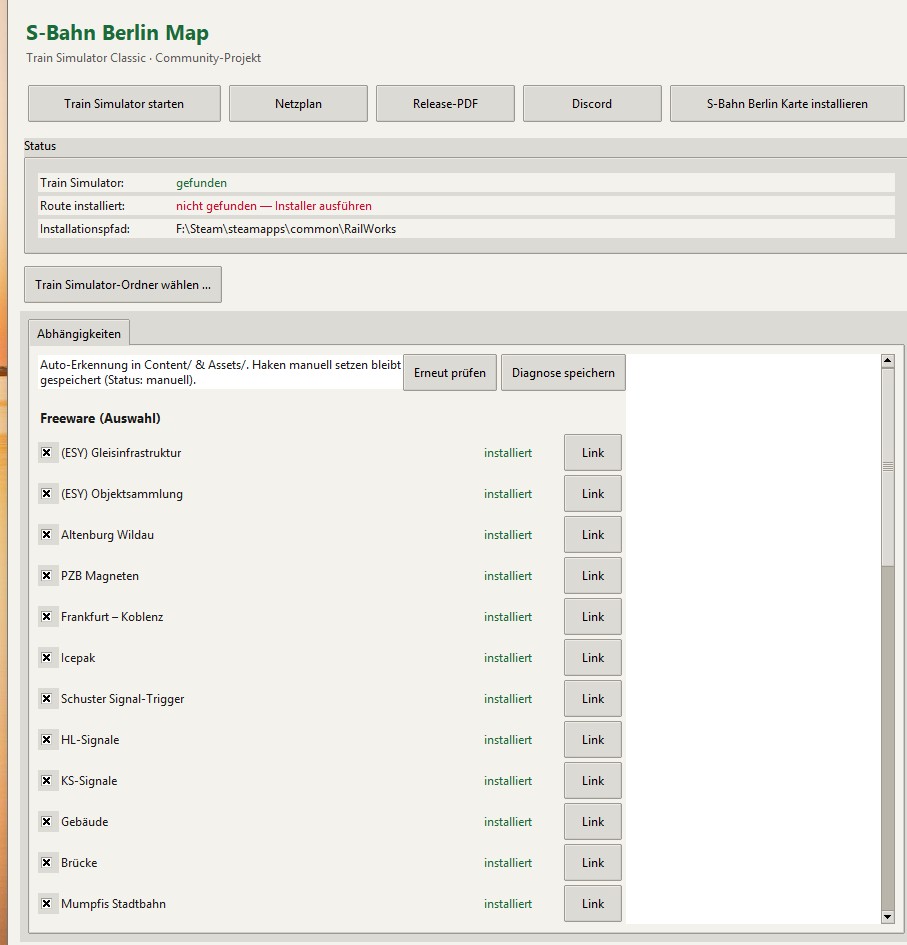Toggle (ESY) Objektsammlung checkbox
Viewport: 907px width, 945px height.
46,494
